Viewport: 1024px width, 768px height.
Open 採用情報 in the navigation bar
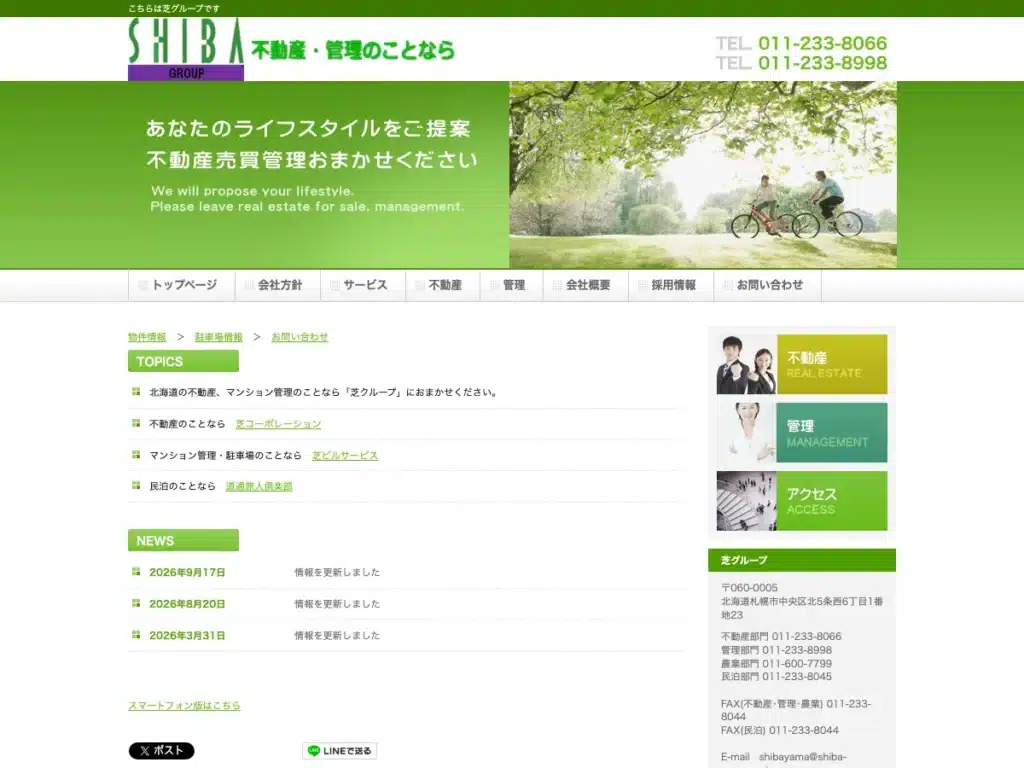671,285
